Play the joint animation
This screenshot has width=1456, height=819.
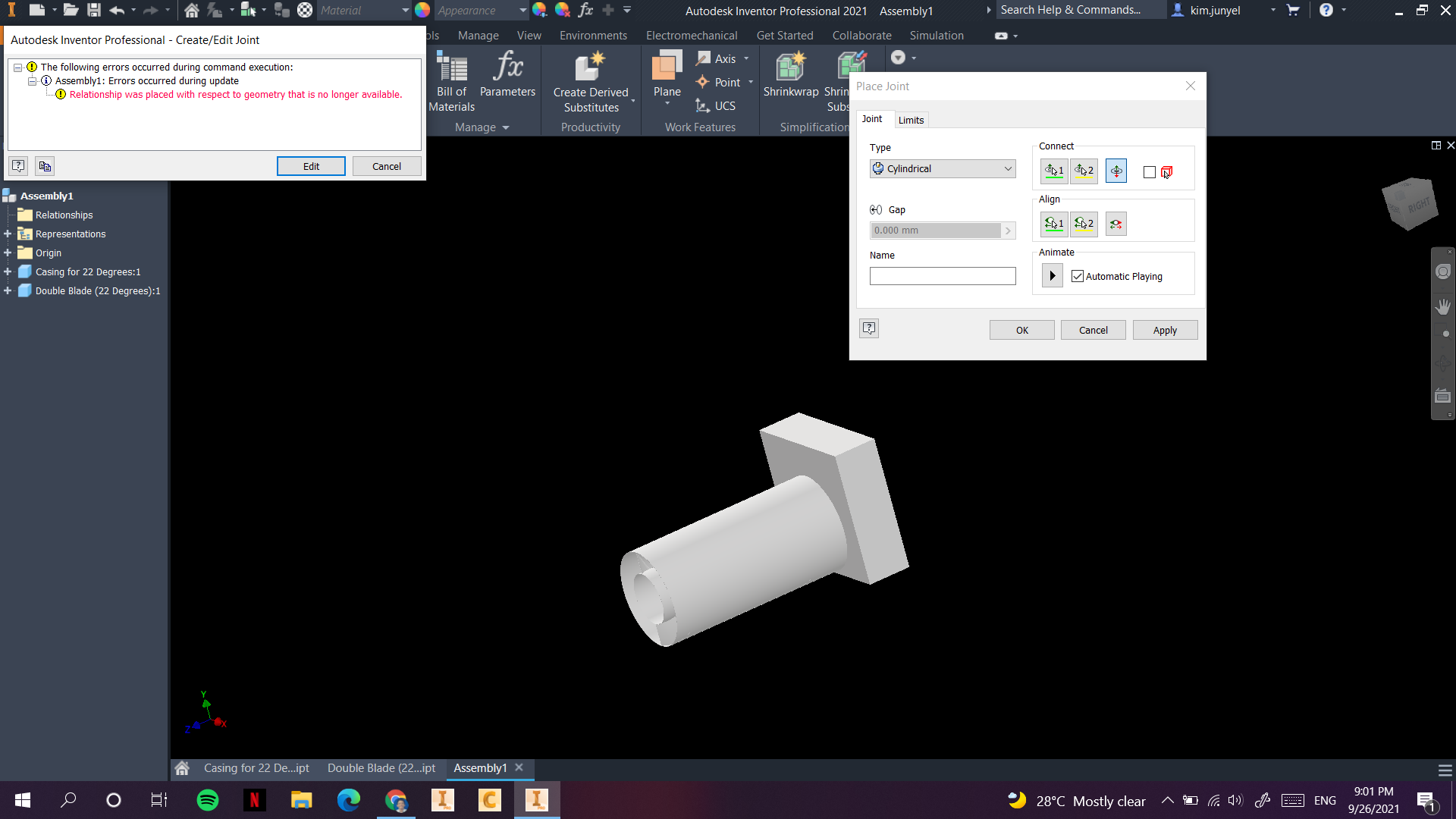pyautogui.click(x=1053, y=276)
